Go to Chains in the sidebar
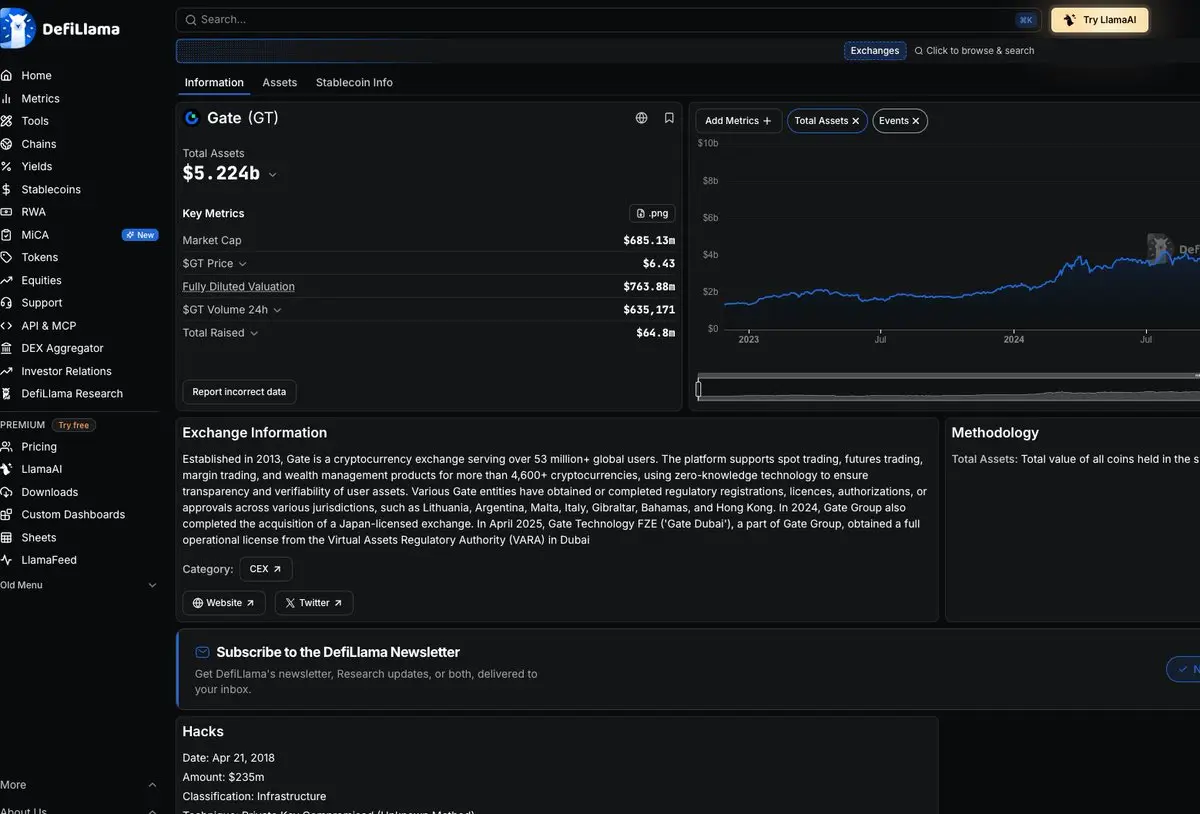This screenshot has height=814, width=1200. tap(39, 144)
